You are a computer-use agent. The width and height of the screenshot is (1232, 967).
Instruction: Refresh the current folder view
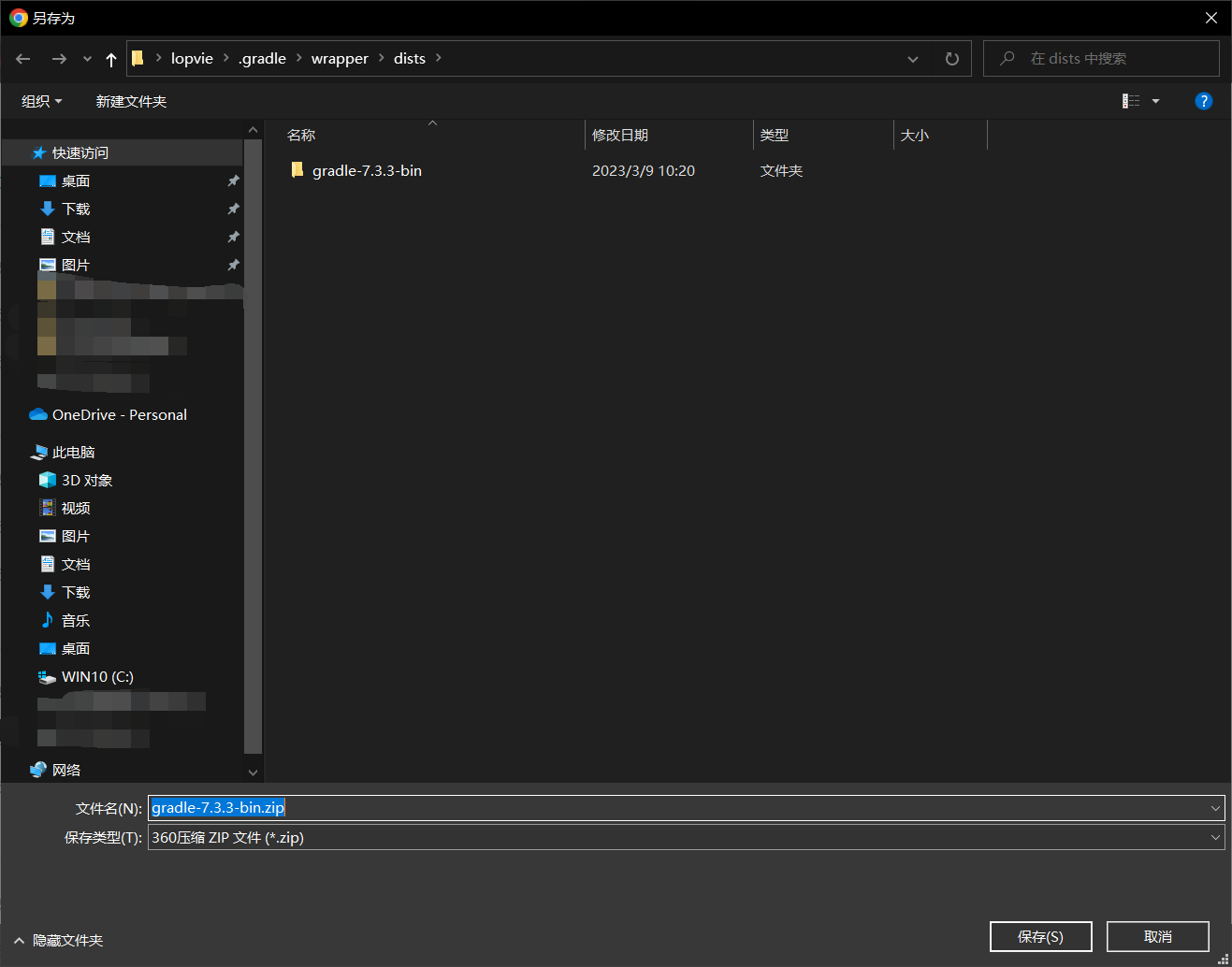[951, 58]
